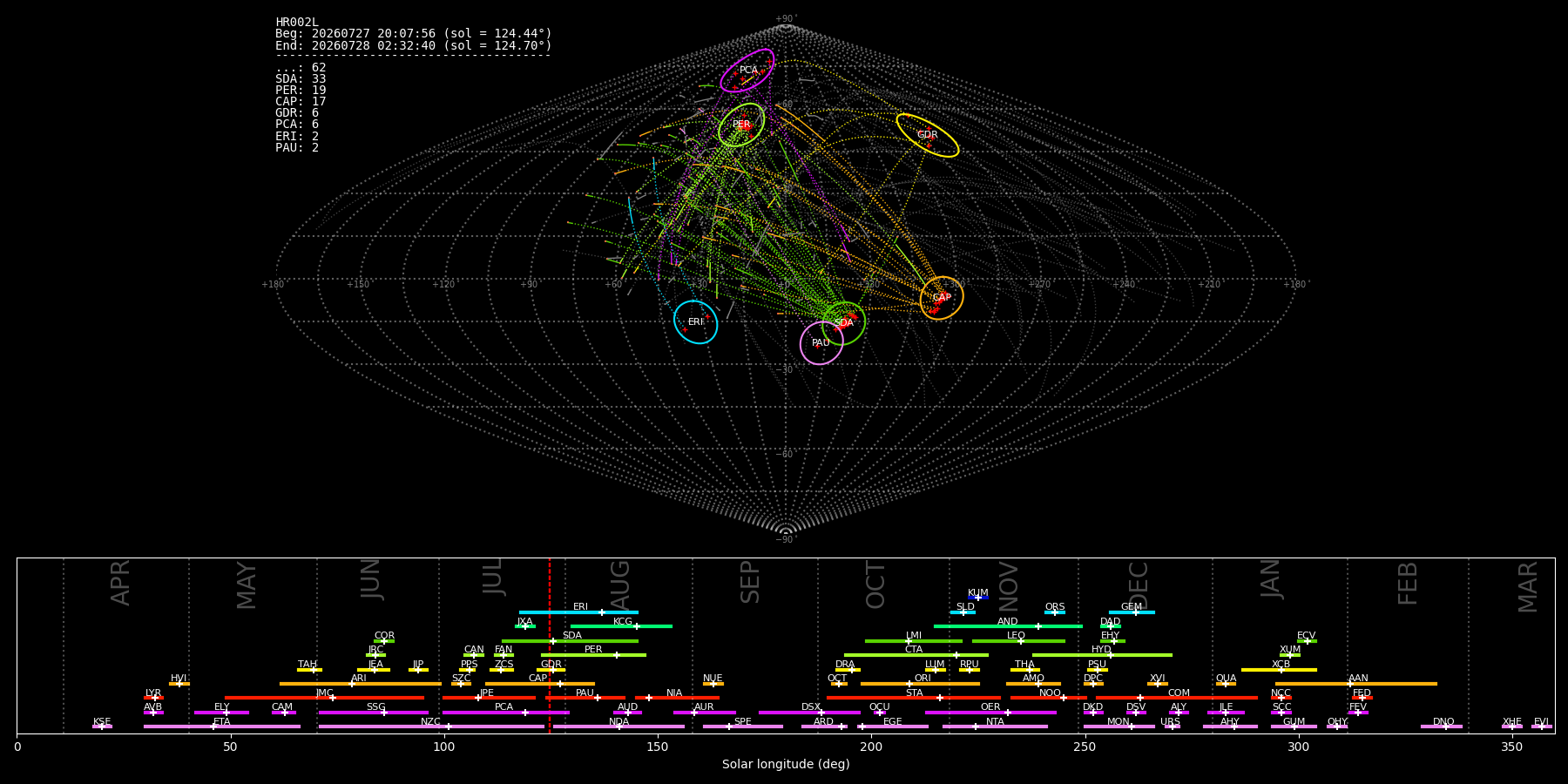
Task: Click the DEC month label
Action: 1139,585
